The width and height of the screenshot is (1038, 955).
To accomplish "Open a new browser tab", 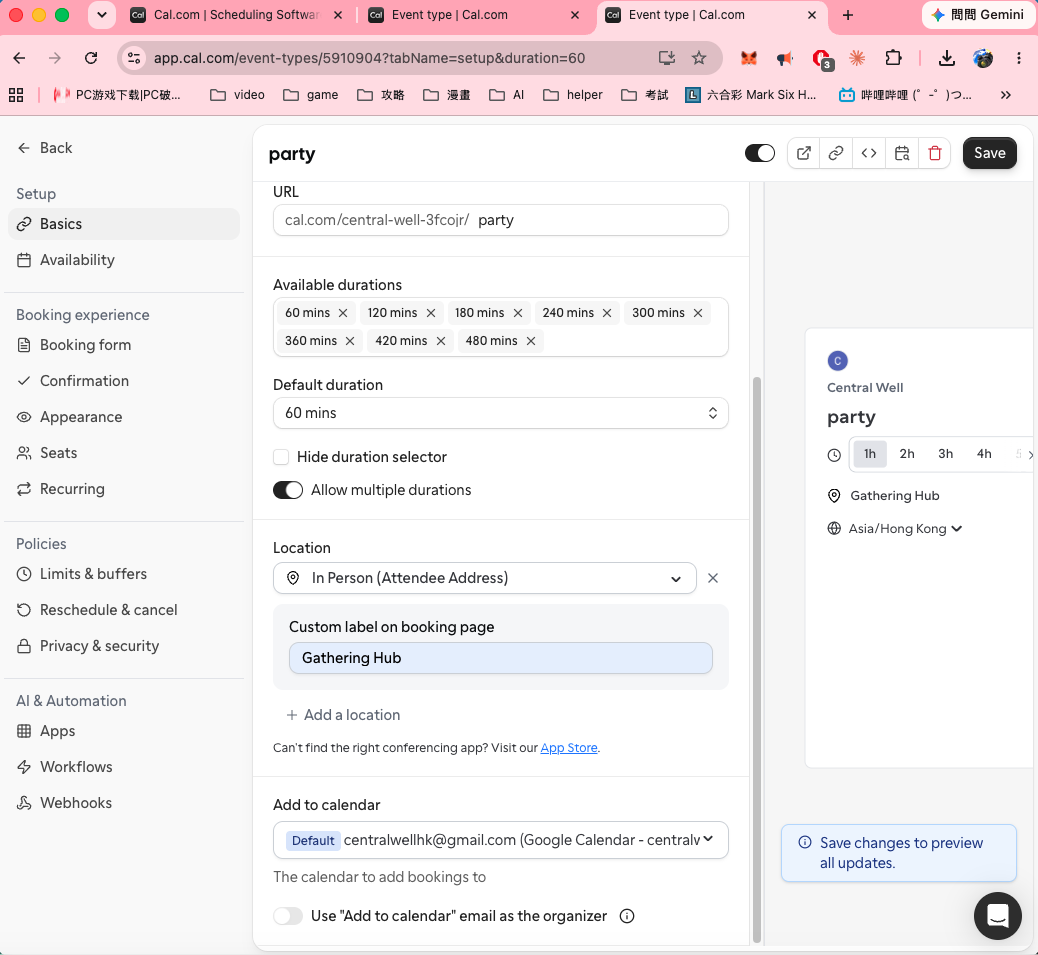I will (x=848, y=15).
